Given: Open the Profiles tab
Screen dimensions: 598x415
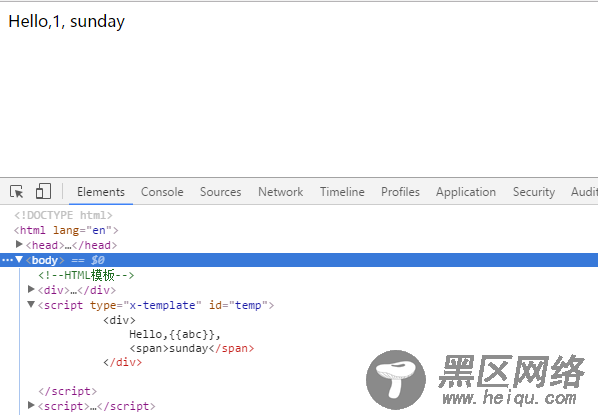Looking at the screenshot, I should [x=400, y=192].
